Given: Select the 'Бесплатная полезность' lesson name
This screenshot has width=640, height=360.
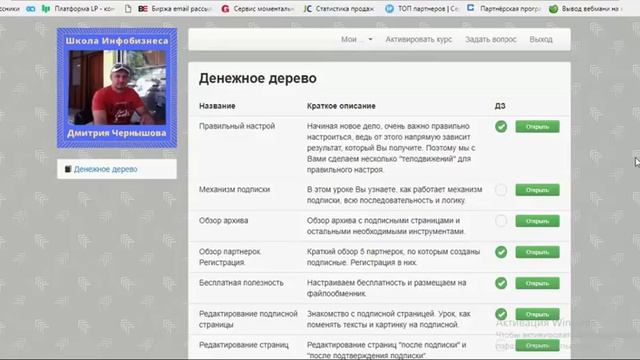Looking at the screenshot, I should (x=241, y=282).
